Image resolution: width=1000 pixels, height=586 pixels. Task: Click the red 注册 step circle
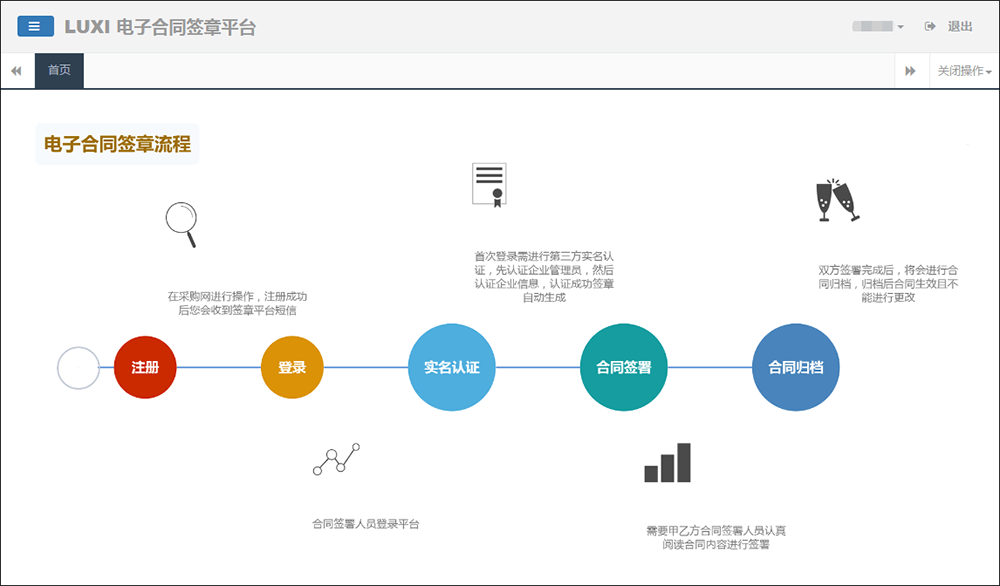[145, 367]
